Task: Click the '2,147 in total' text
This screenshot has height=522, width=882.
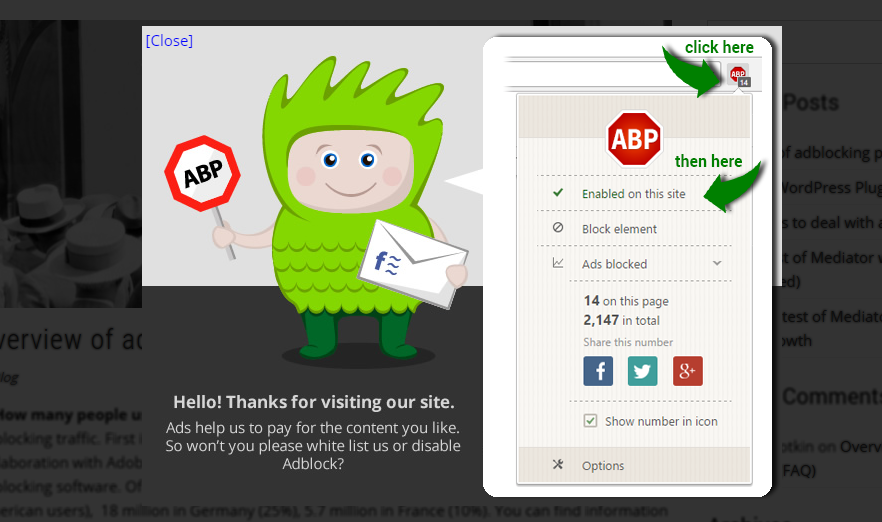Action: (x=622, y=320)
